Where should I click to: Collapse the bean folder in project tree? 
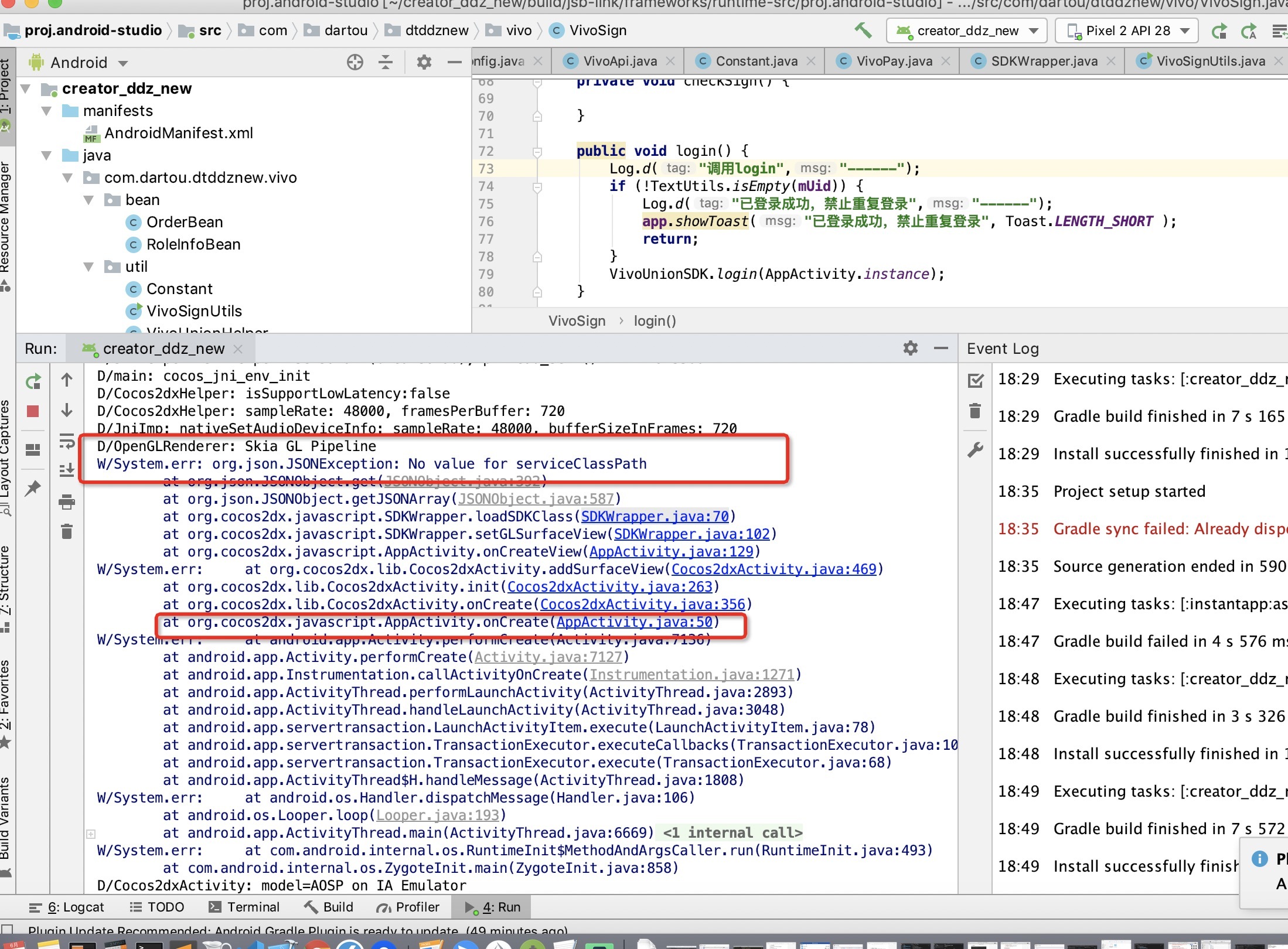tap(89, 200)
